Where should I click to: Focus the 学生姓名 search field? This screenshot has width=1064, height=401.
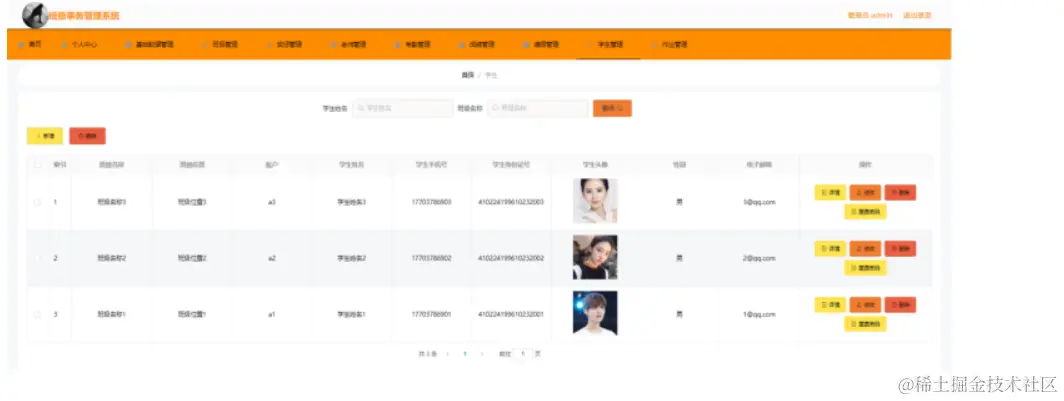(x=402, y=109)
